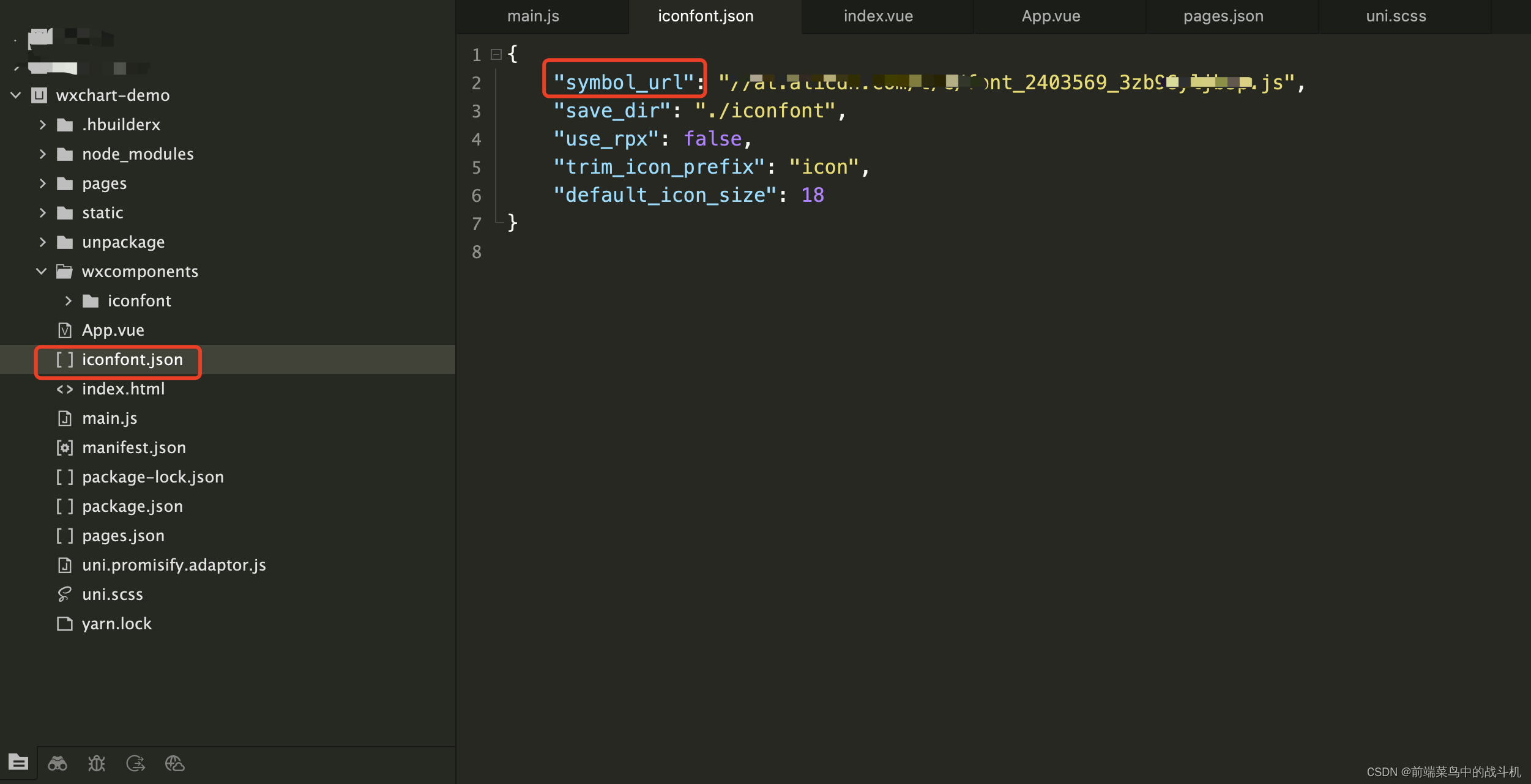
Task: Open the file explorer panel icon
Action: tap(18, 763)
